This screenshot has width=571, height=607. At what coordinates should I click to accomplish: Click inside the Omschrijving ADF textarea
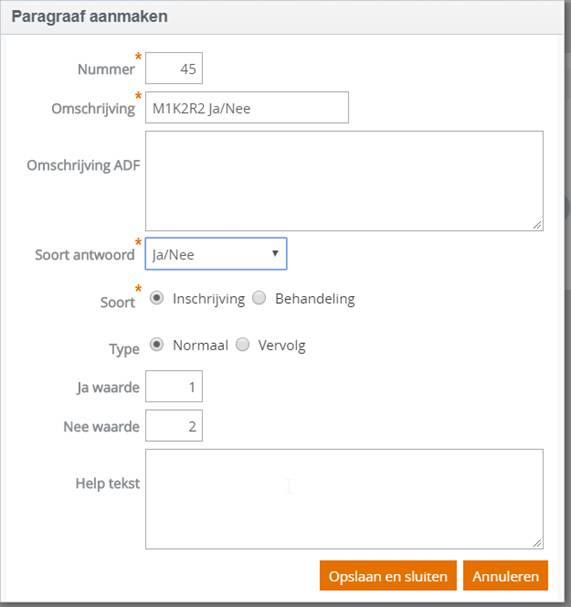pos(345,181)
